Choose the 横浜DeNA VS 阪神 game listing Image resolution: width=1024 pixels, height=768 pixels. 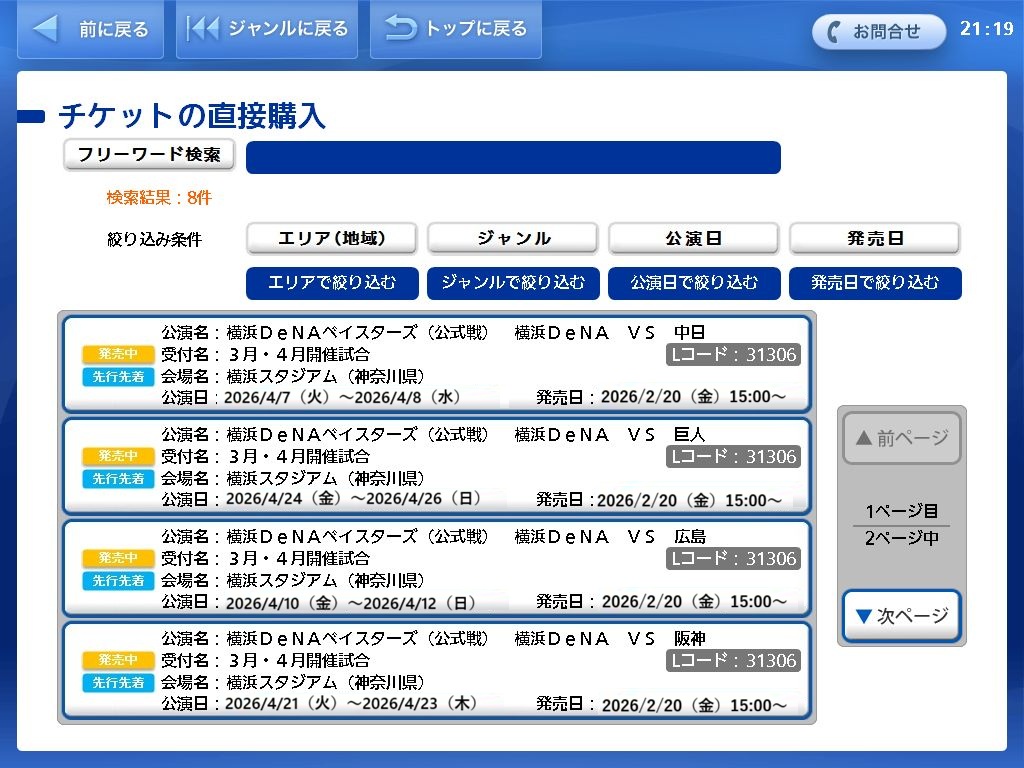coord(436,670)
